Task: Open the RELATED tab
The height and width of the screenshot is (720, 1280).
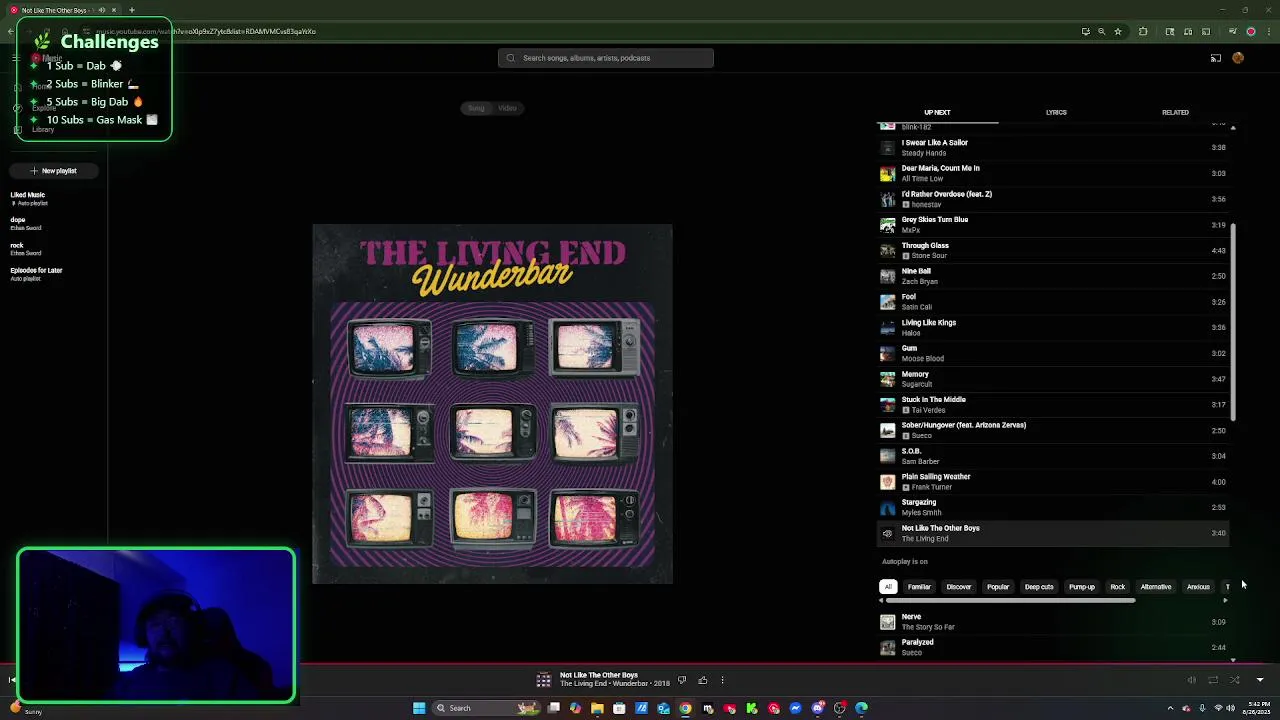Action: point(1175,112)
